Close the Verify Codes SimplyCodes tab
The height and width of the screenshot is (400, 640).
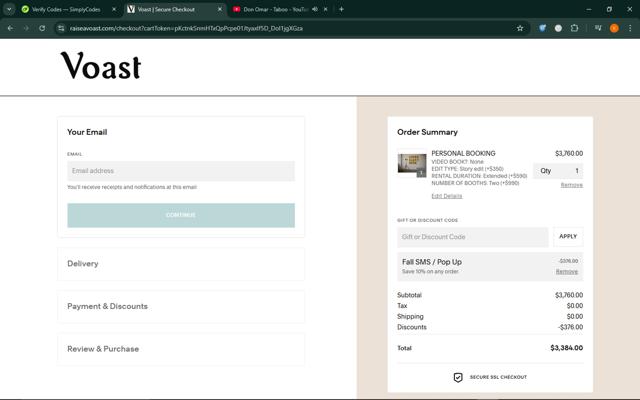pos(114,9)
